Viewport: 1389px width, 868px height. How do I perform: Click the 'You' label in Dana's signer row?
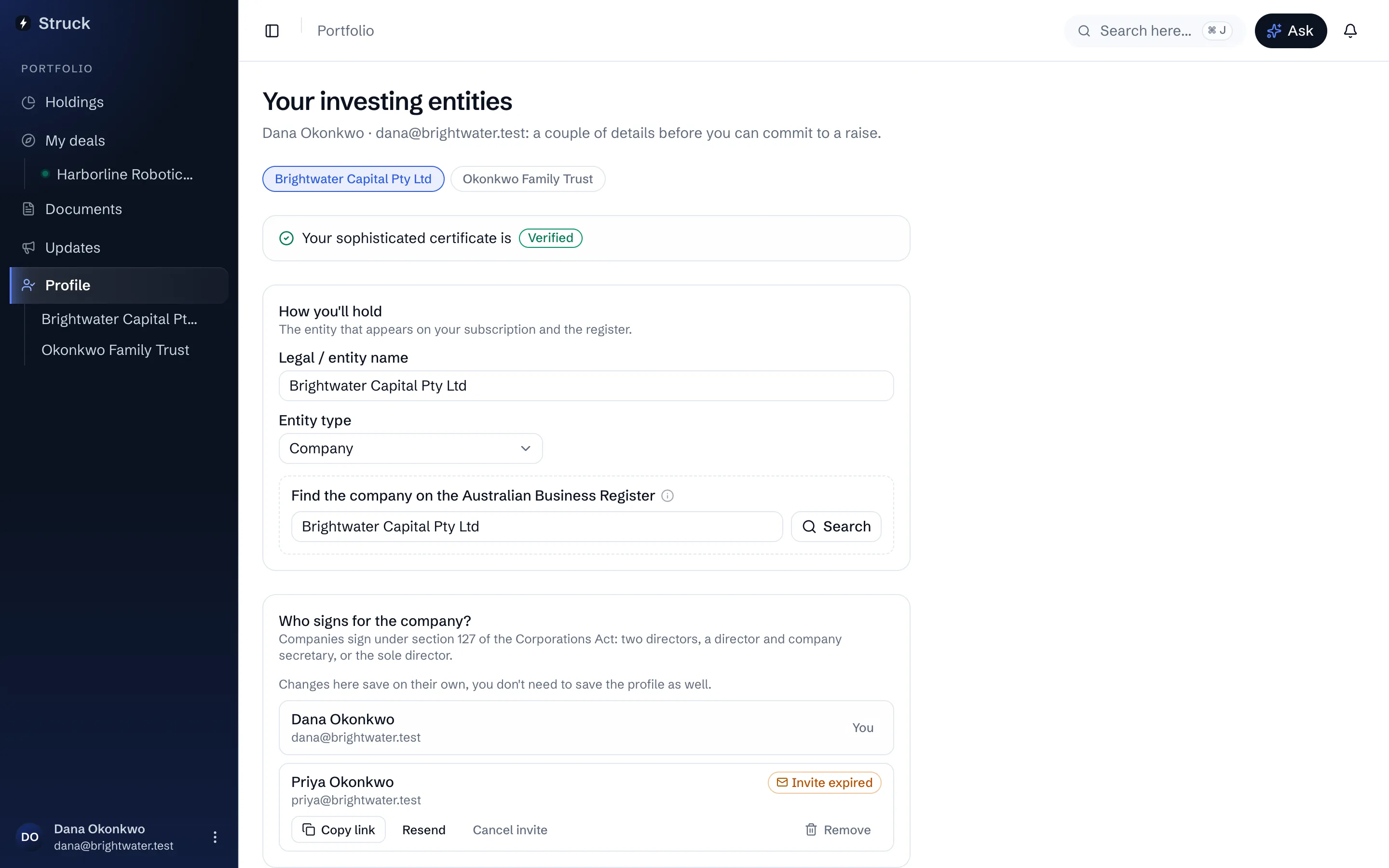[863, 727]
